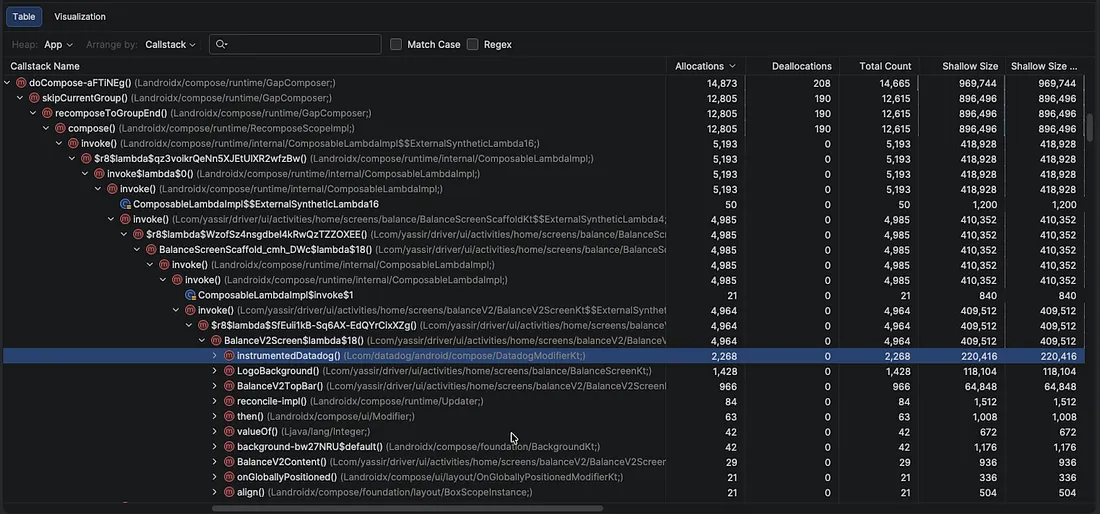Switch to the Visualization tab
Image resolution: width=1100 pixels, height=514 pixels.
[80, 17]
